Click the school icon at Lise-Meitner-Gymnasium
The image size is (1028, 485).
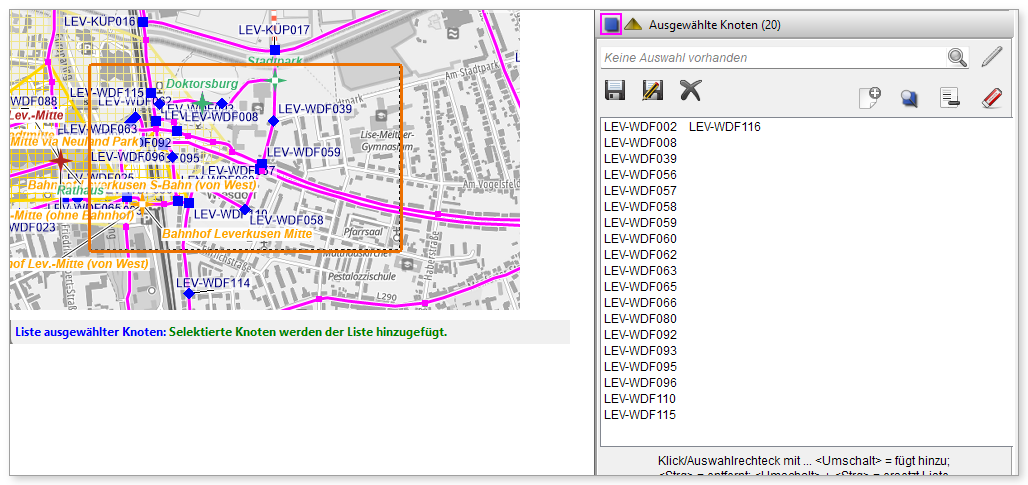[x=381, y=117]
